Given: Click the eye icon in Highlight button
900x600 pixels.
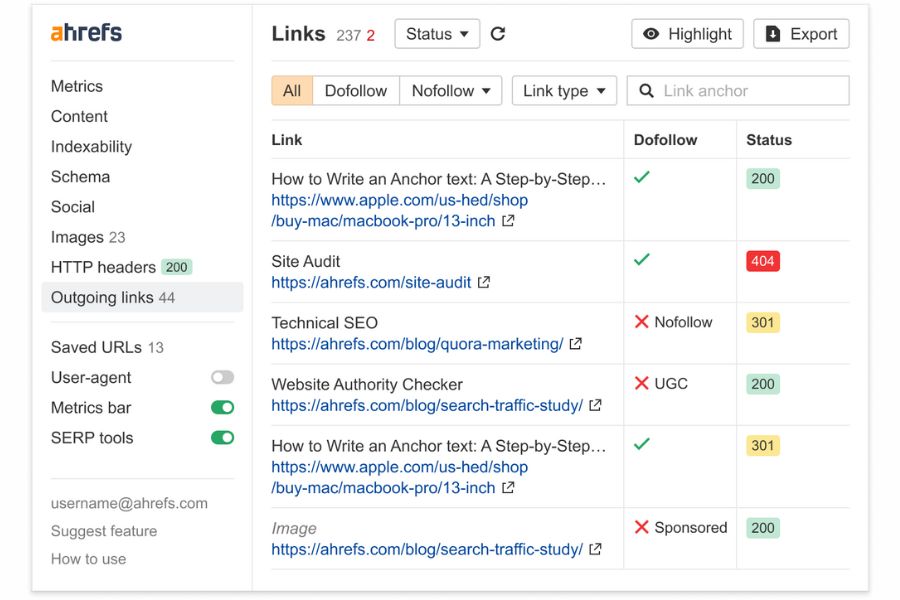Looking at the screenshot, I should pos(650,34).
